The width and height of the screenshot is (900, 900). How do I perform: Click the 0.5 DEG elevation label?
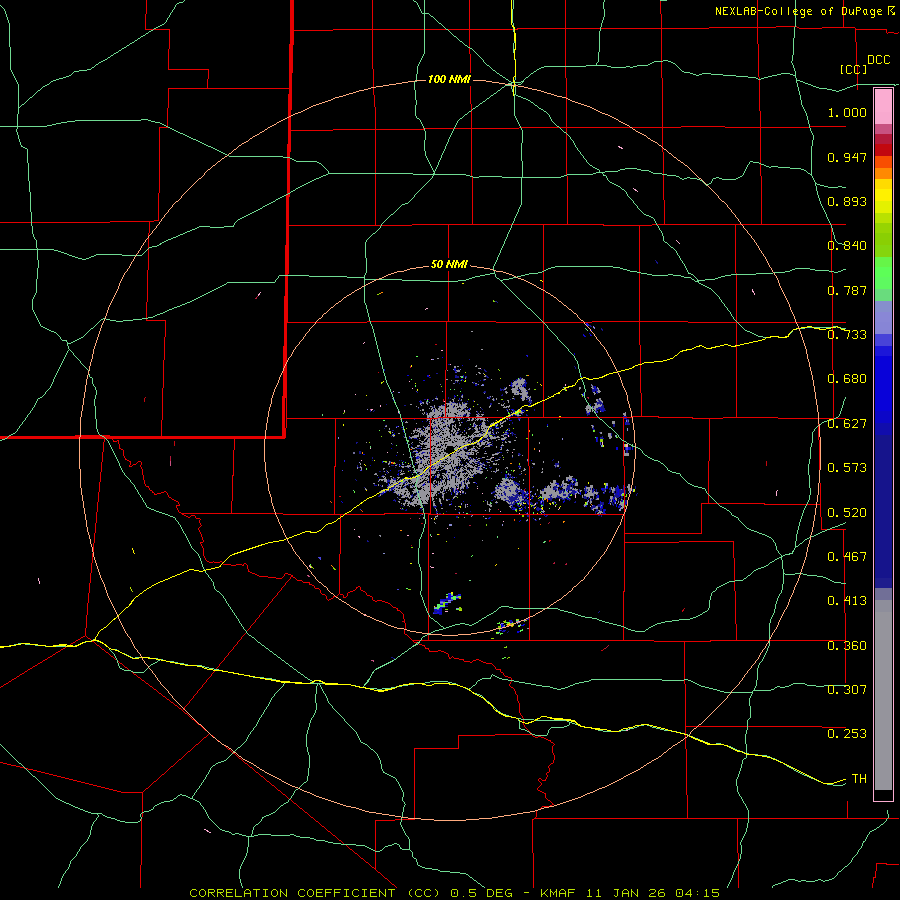pos(481,893)
